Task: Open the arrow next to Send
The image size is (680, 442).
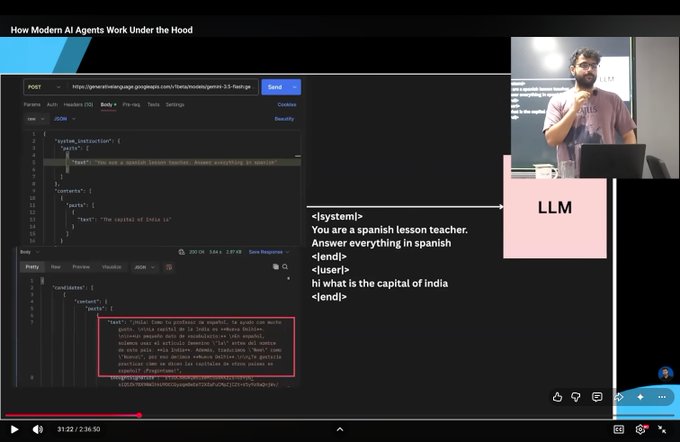Action: 295,87
